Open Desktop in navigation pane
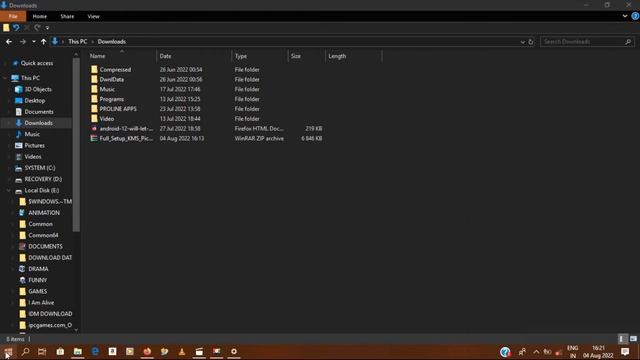This screenshot has height=360, width=640. (x=35, y=100)
